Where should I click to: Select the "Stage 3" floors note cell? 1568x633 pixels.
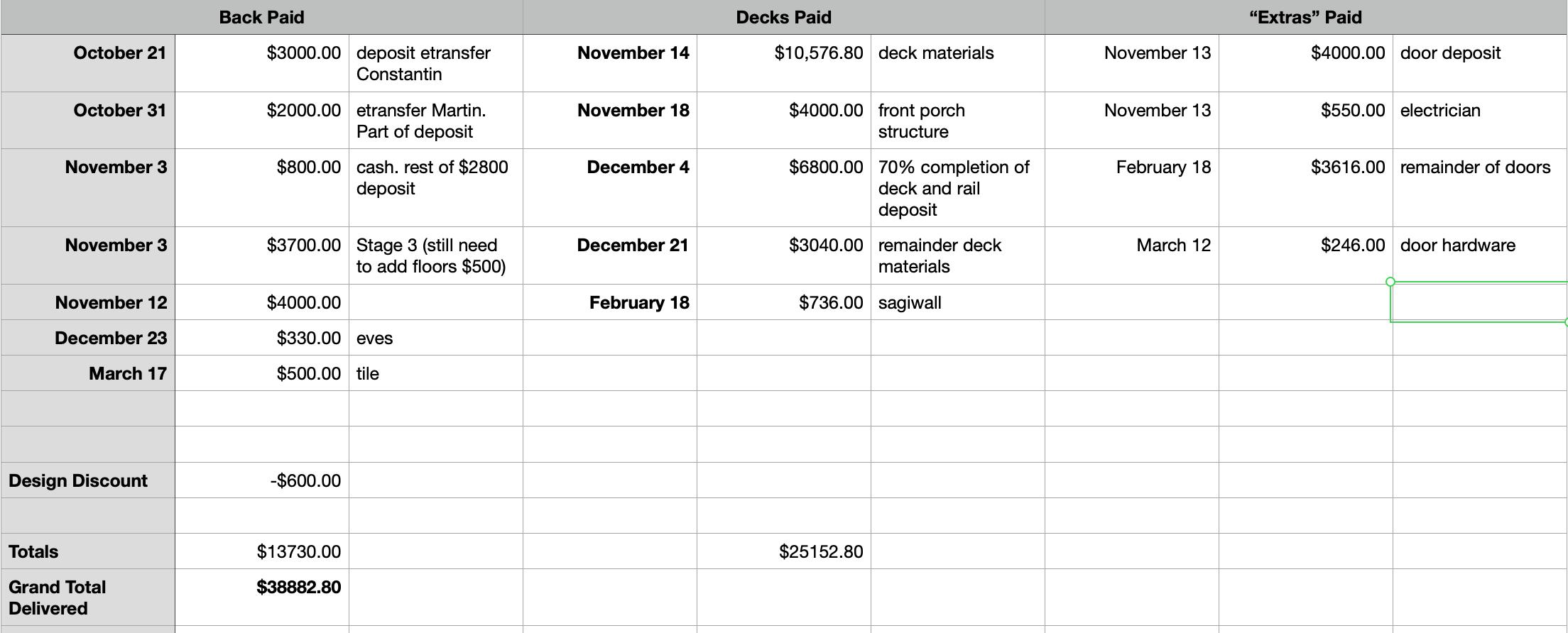[431, 255]
